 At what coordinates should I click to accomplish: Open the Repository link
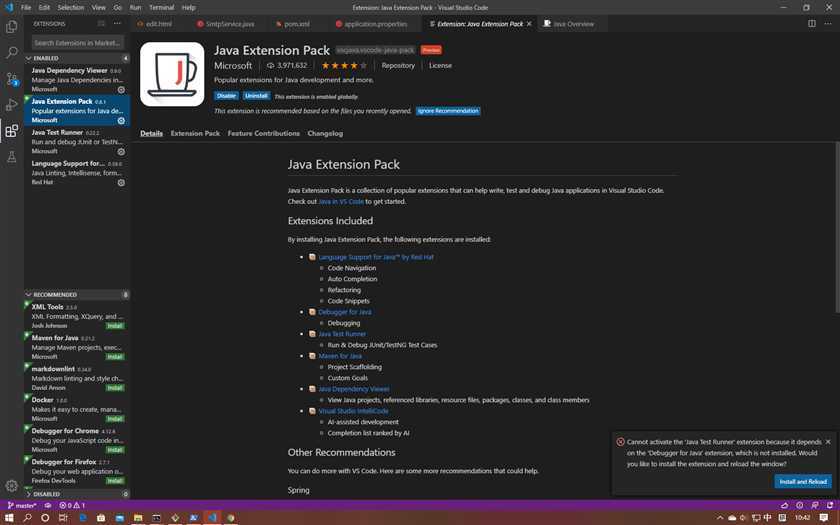tap(398, 65)
